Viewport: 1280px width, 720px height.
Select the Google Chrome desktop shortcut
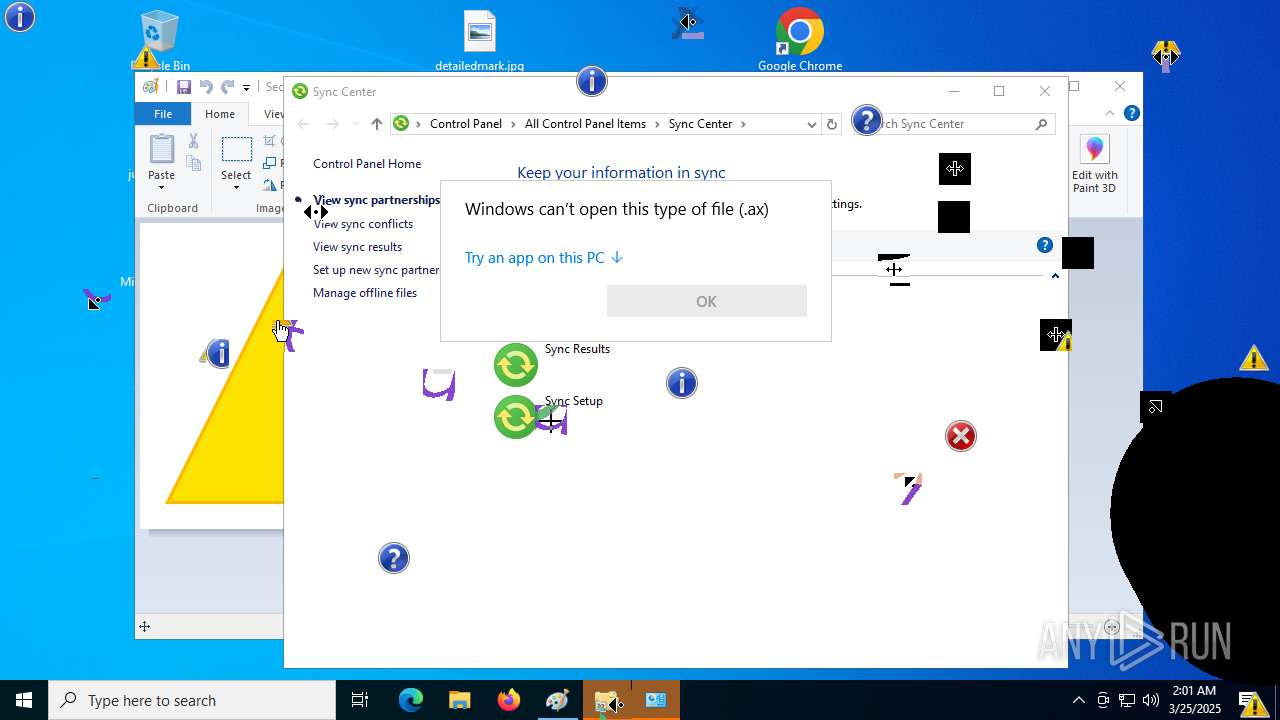[x=800, y=42]
